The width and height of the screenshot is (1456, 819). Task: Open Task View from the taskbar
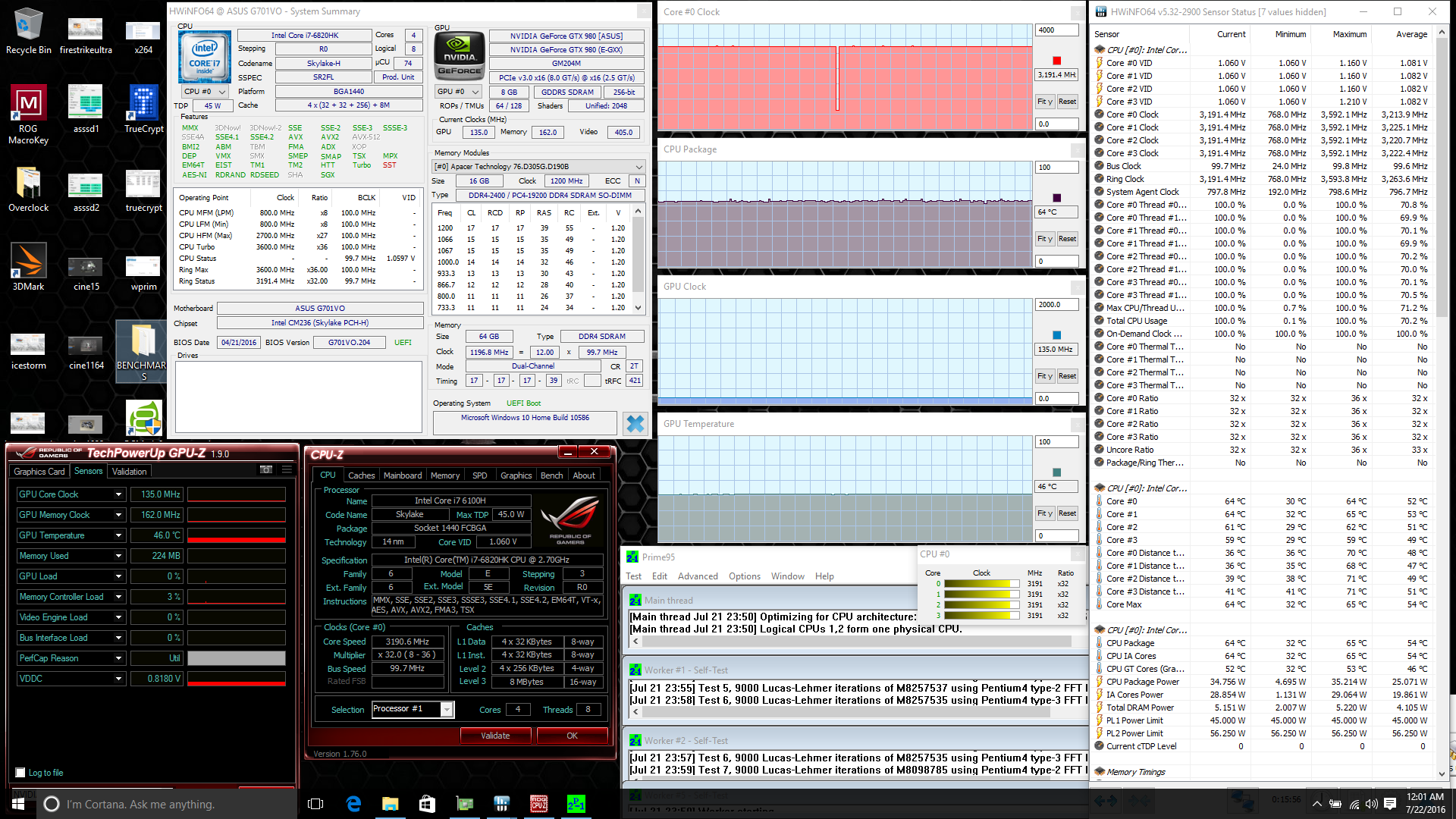315,804
